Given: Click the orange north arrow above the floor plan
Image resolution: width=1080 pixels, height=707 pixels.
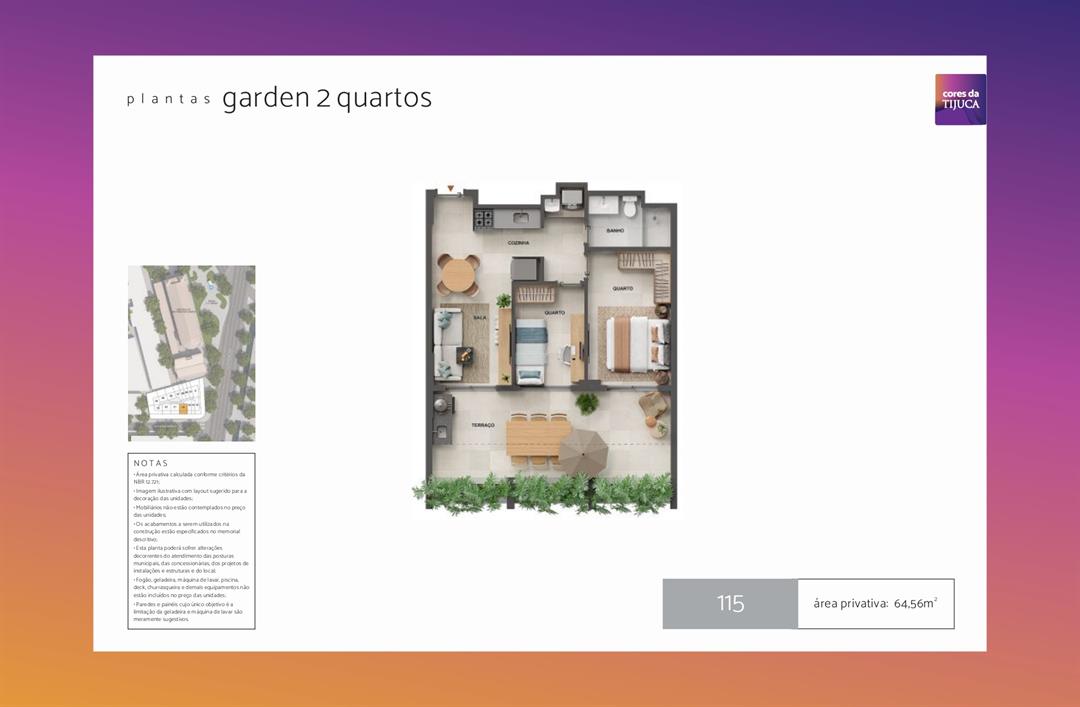Looking at the screenshot, I should [449, 190].
